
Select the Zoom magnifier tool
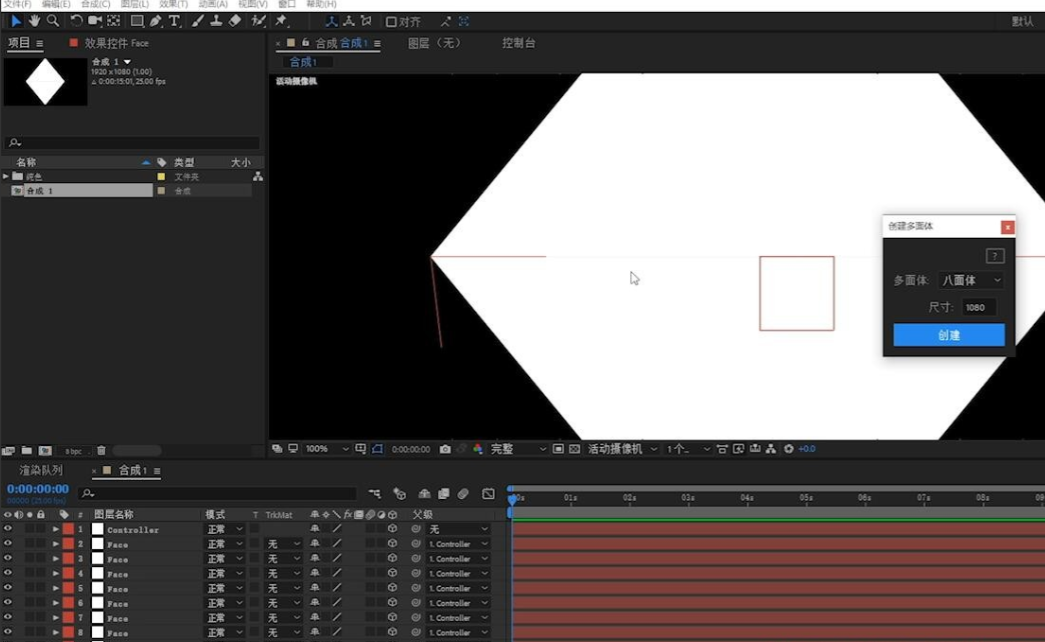53,21
